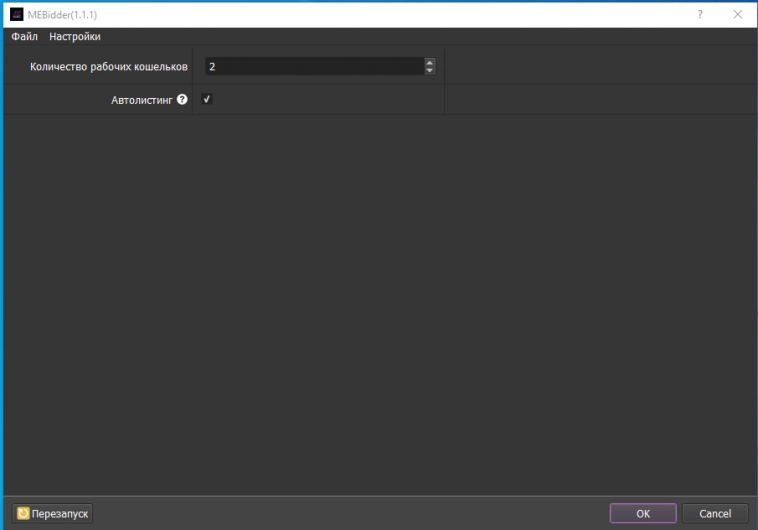Click the empty cell right of the wallet count field
Image resolution: width=758 pixels, height=530 pixels.
tap(598, 67)
